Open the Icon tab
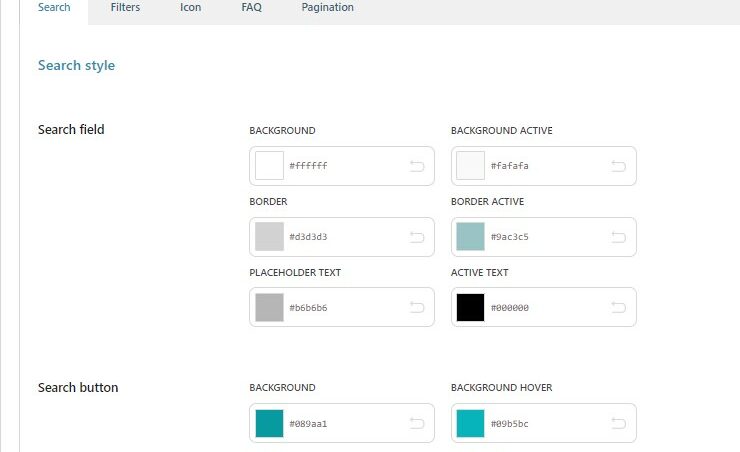Screen dimensions: 740x452 (190, 8)
